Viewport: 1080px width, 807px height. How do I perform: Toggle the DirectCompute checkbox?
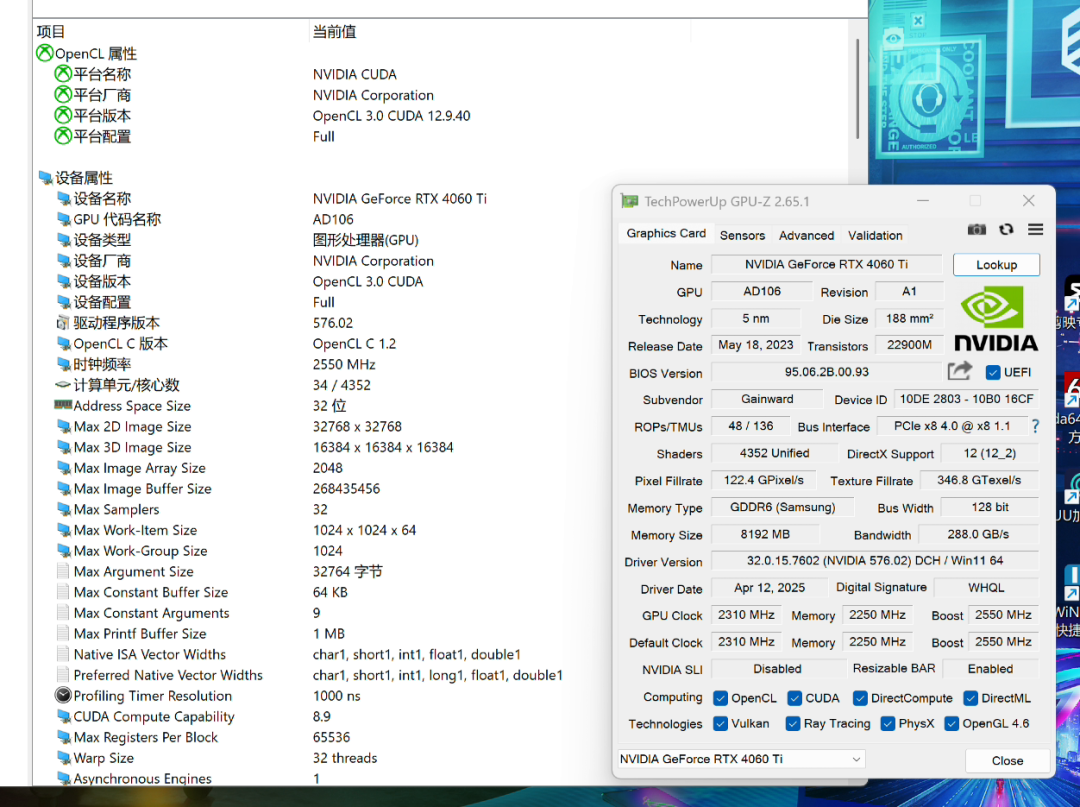tap(860, 698)
